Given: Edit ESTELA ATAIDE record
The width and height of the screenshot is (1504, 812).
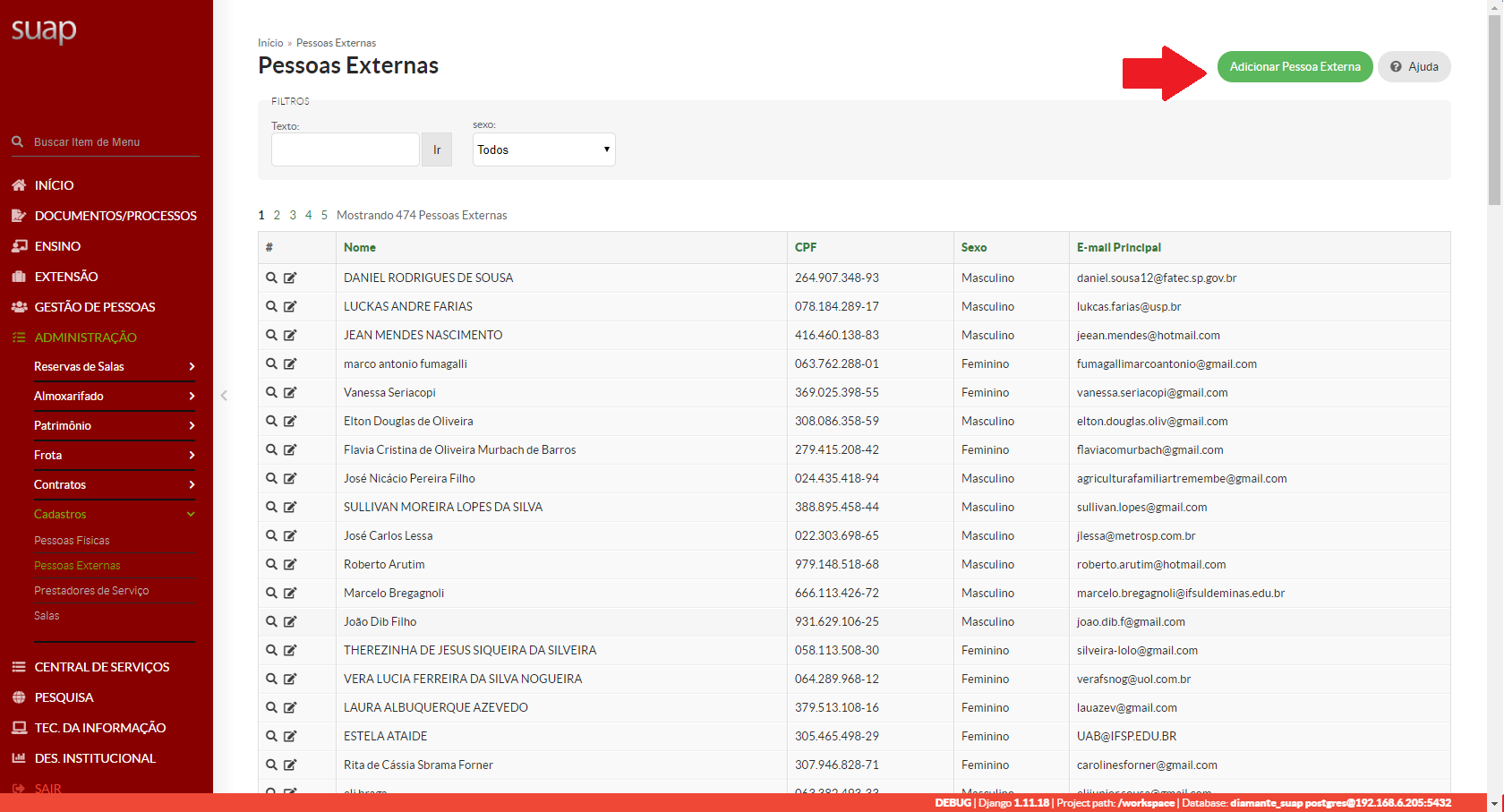Looking at the screenshot, I should coord(290,736).
